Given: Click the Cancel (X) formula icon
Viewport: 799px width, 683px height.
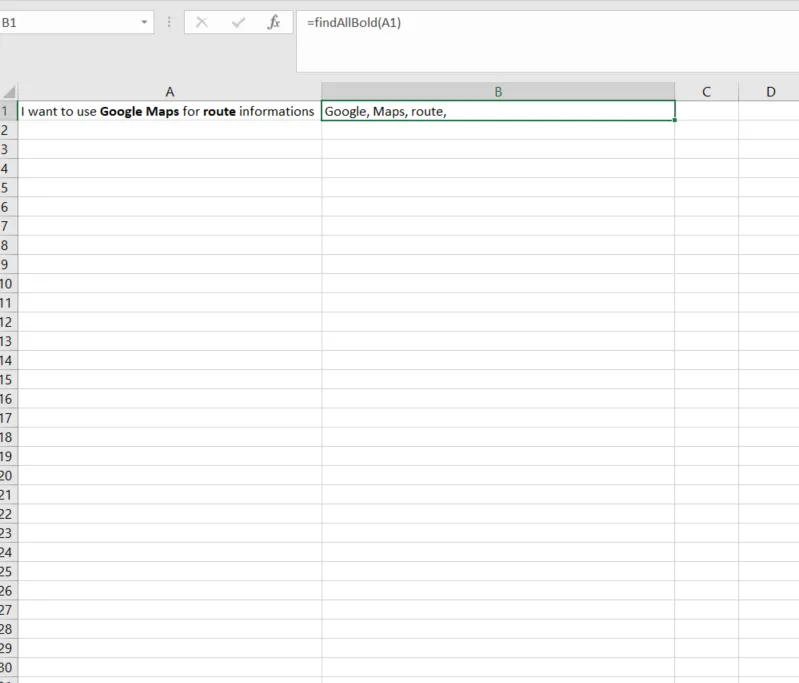Looking at the screenshot, I should [x=202, y=22].
